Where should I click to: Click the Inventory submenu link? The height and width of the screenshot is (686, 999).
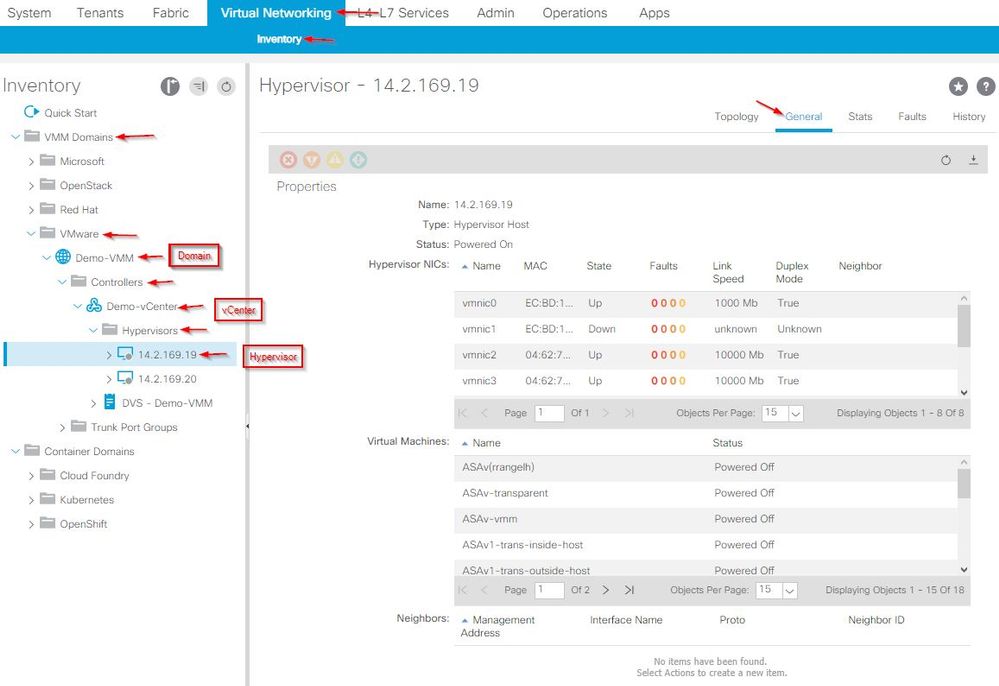pyautogui.click(x=279, y=39)
